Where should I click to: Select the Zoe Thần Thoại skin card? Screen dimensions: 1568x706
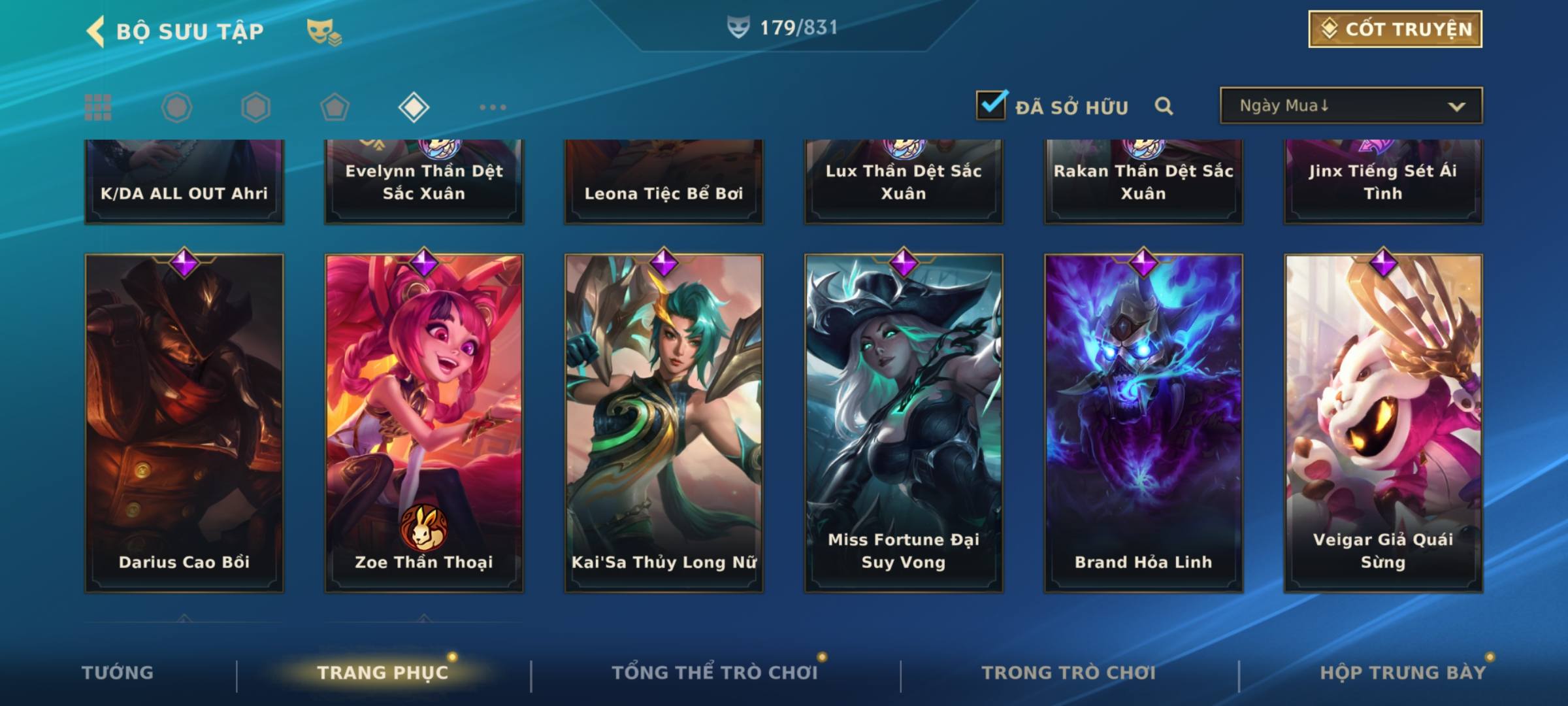[424, 423]
